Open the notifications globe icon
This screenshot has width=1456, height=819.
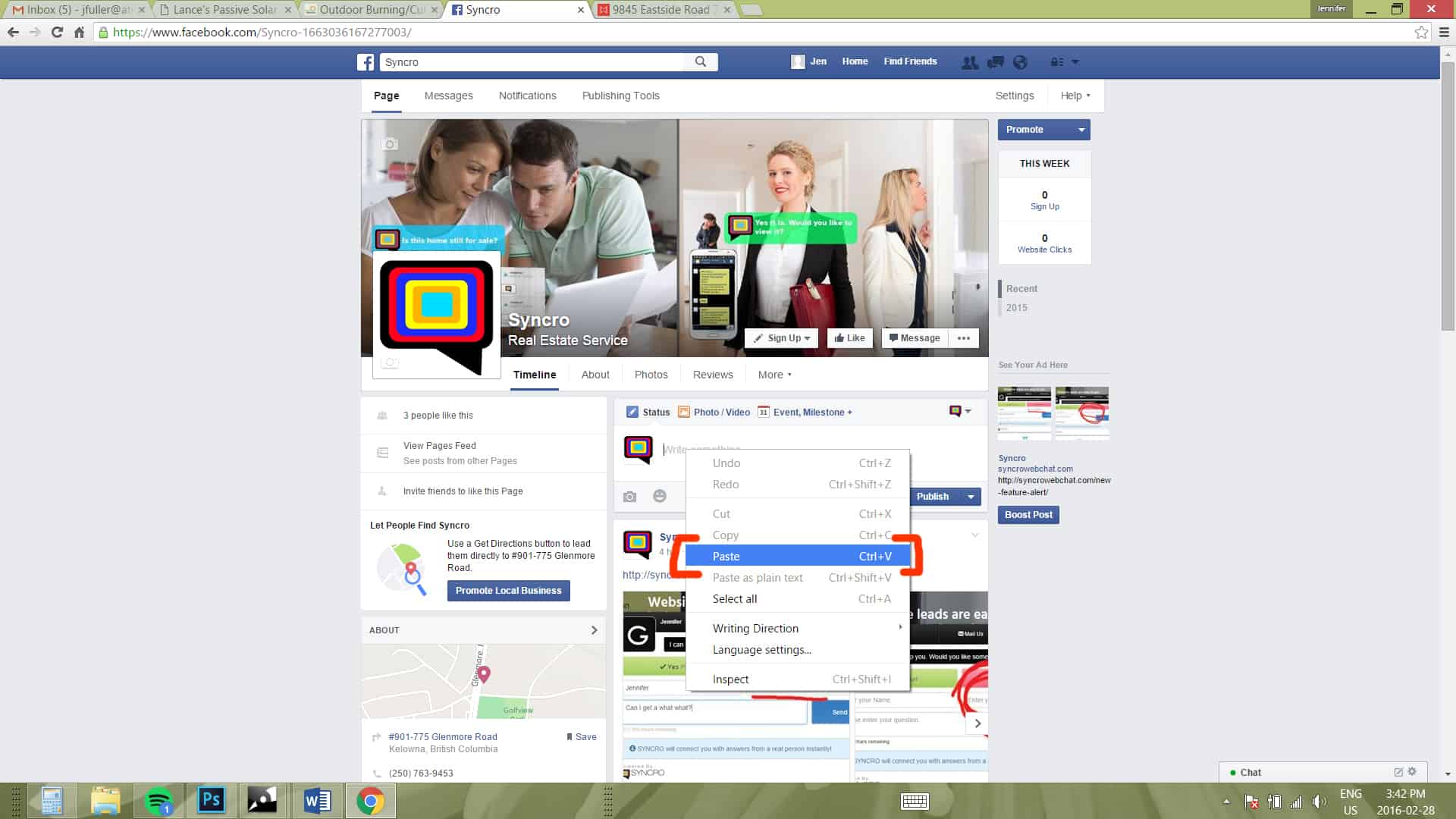(x=1020, y=62)
